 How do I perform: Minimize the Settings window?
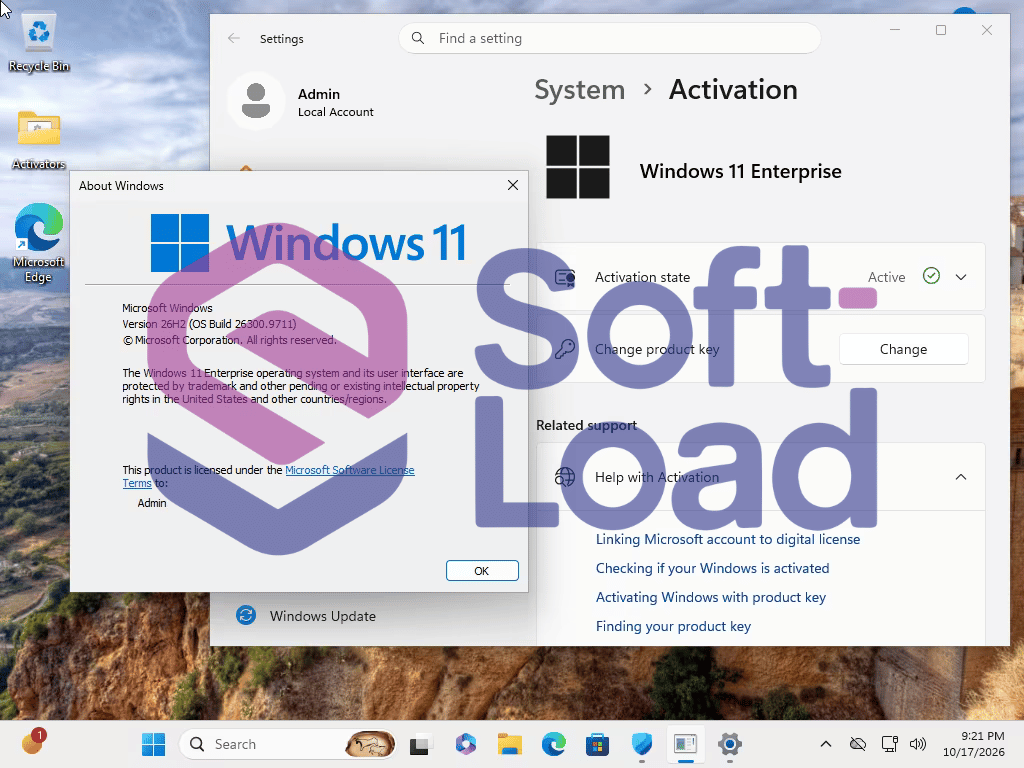pos(895,30)
